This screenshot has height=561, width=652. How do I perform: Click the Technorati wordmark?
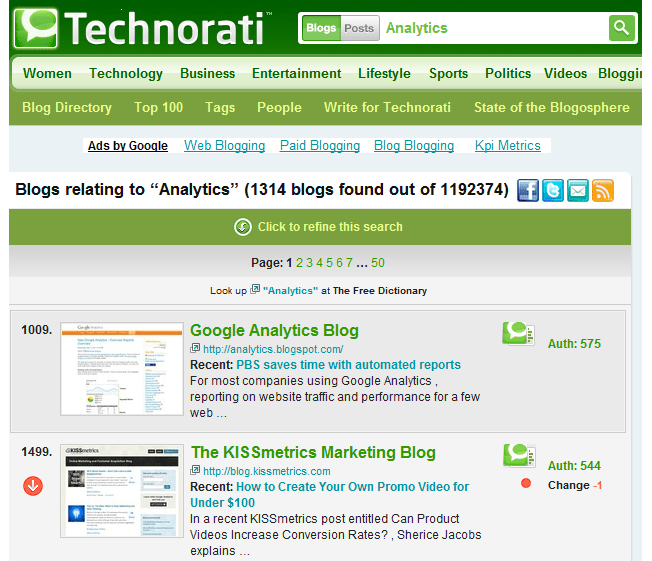click(165, 28)
